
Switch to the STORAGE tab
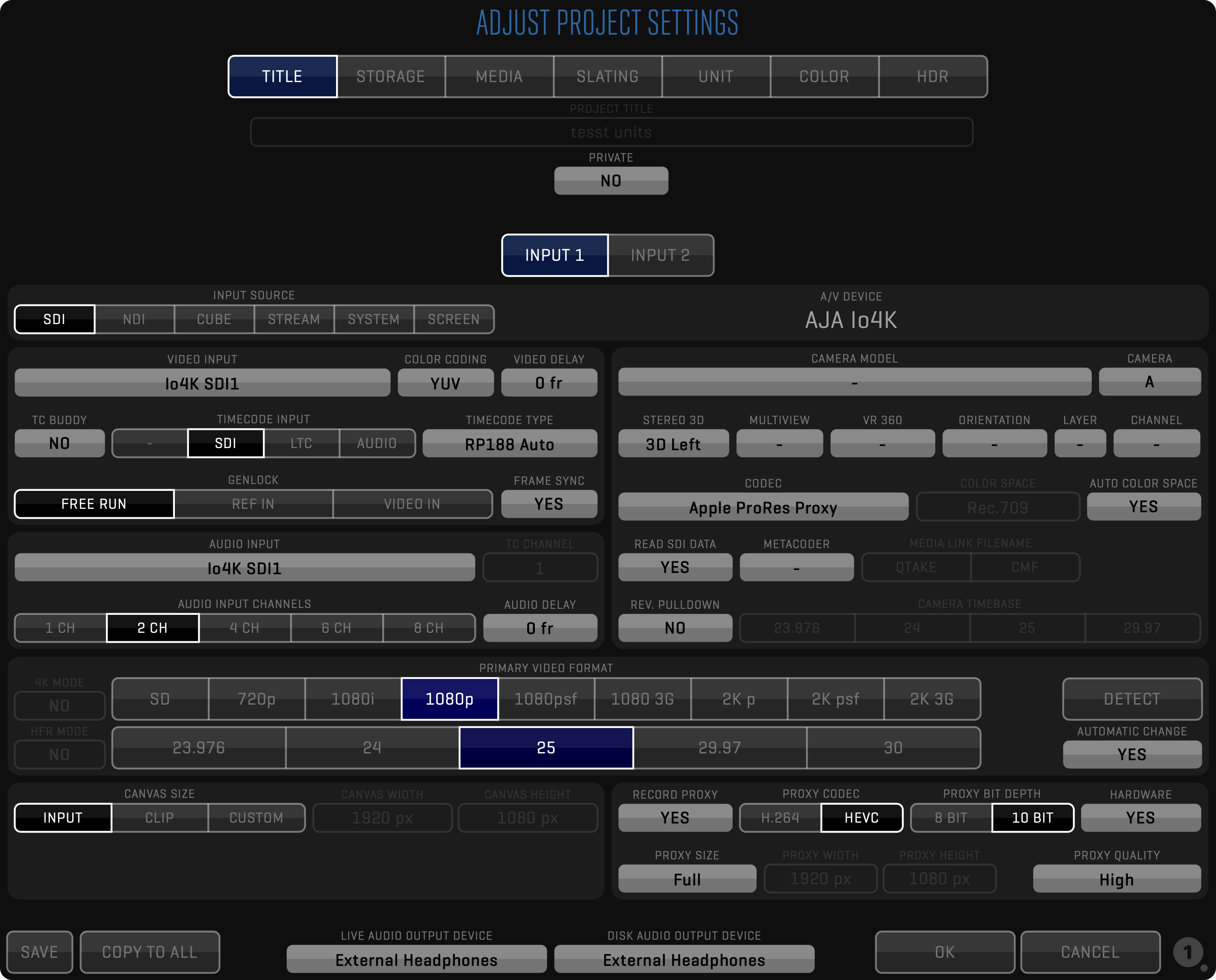[391, 77]
